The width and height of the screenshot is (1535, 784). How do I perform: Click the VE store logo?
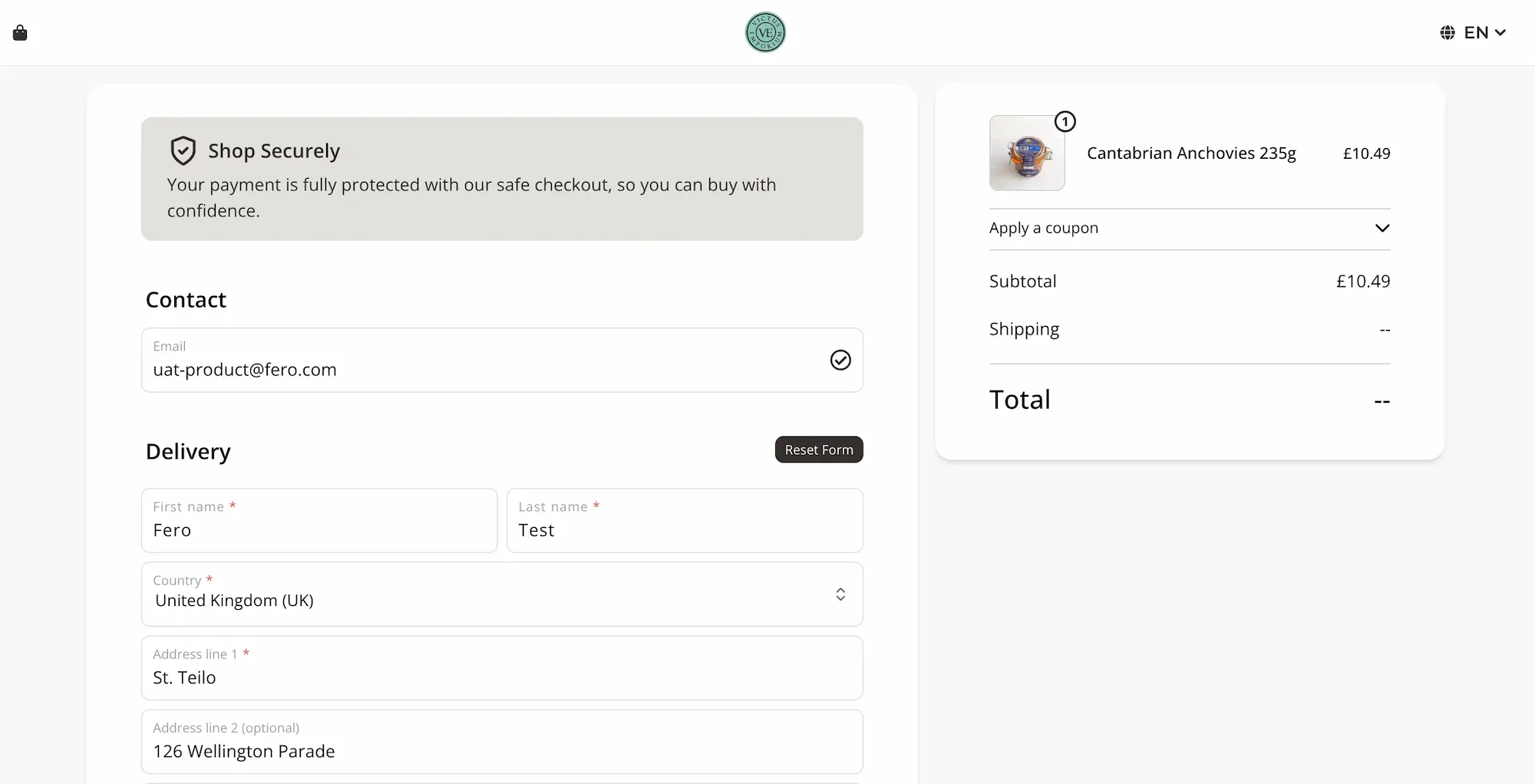[x=765, y=32]
